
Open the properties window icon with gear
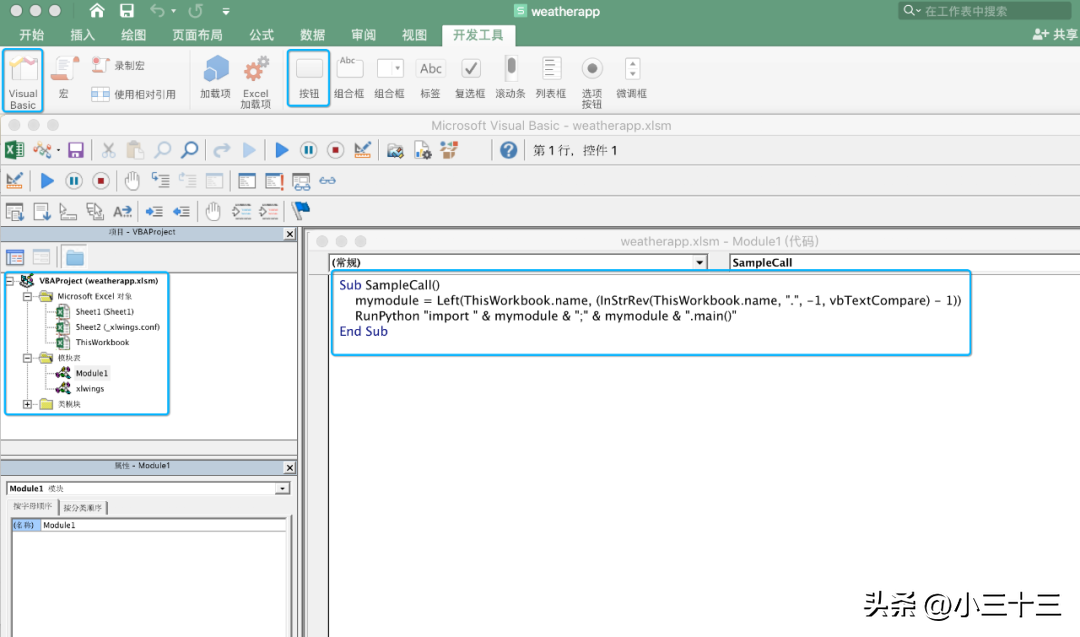click(x=422, y=149)
